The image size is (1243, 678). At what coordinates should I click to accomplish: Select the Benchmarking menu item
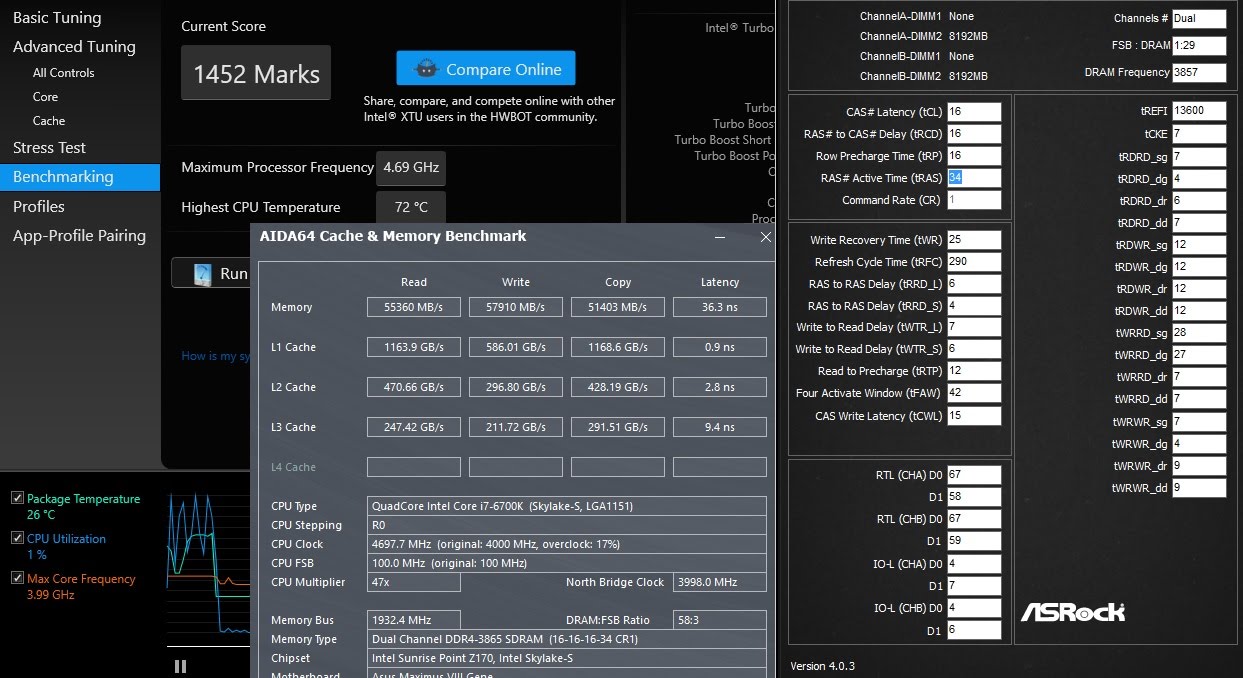pyautogui.click(x=80, y=177)
